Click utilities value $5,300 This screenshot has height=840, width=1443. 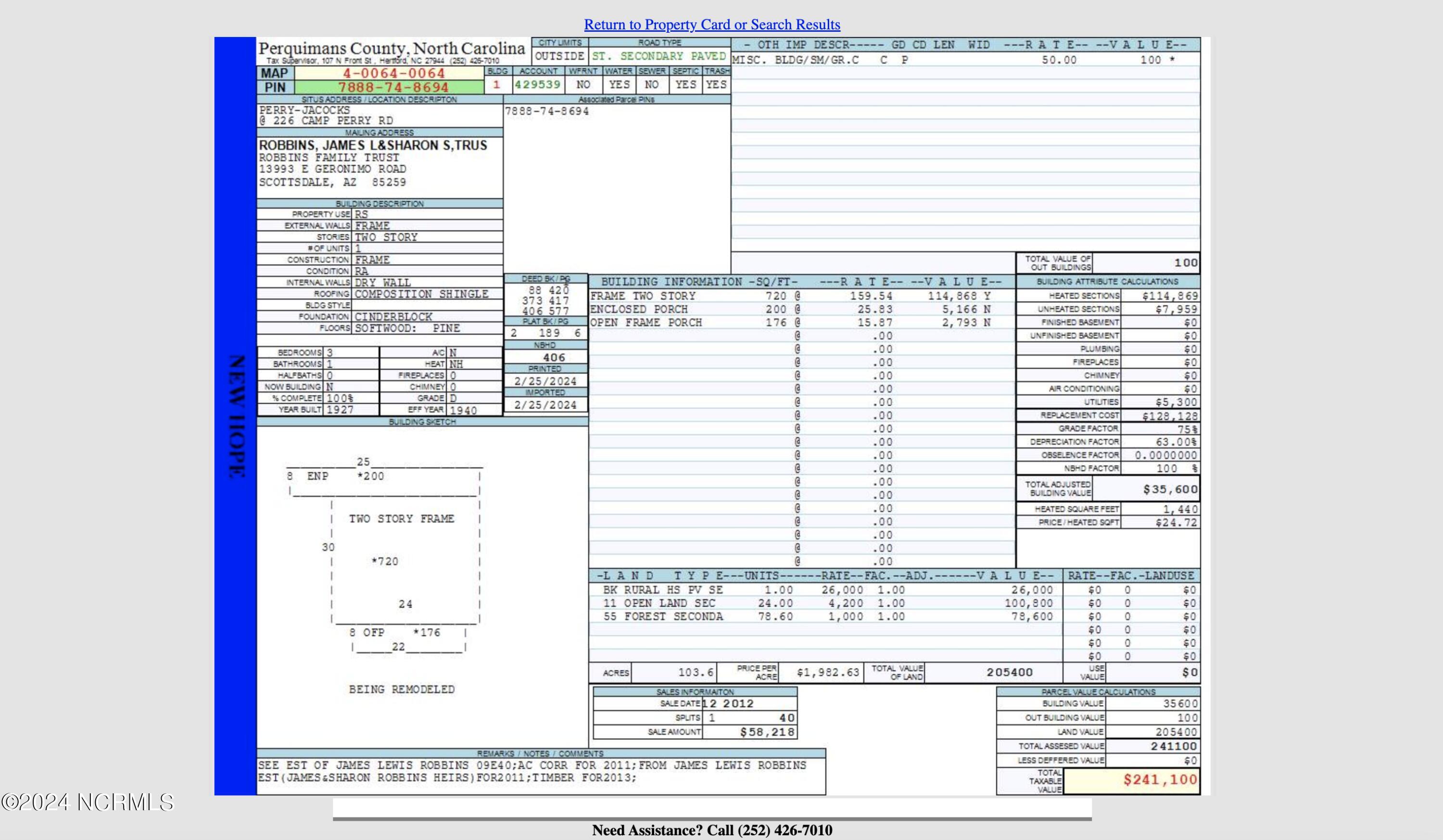1177,402
